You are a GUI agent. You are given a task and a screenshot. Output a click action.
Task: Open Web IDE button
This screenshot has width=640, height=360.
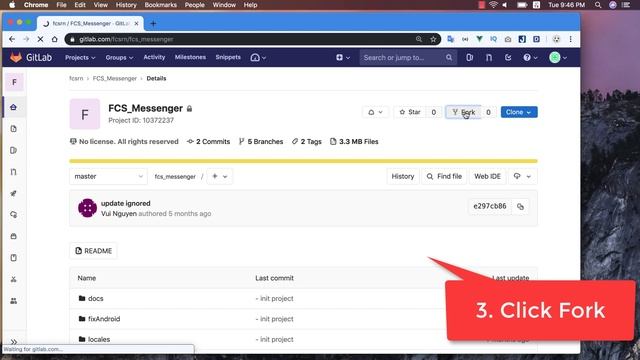coord(487,176)
